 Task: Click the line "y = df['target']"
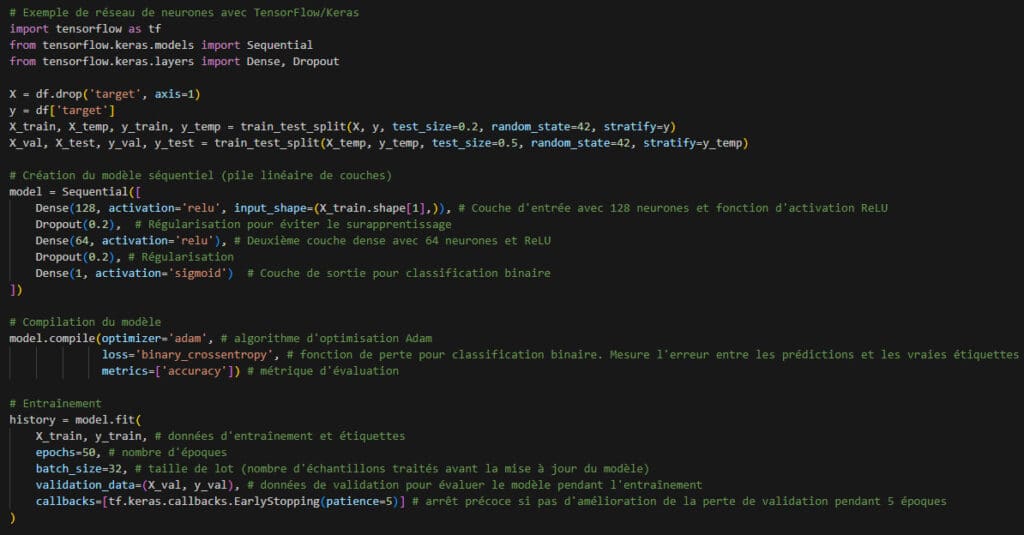point(62,110)
